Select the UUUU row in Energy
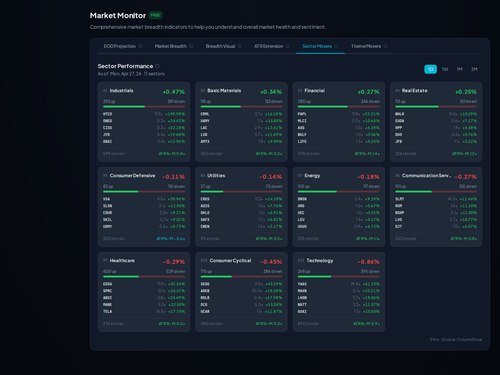This screenshot has height=375, width=500. pos(339,226)
